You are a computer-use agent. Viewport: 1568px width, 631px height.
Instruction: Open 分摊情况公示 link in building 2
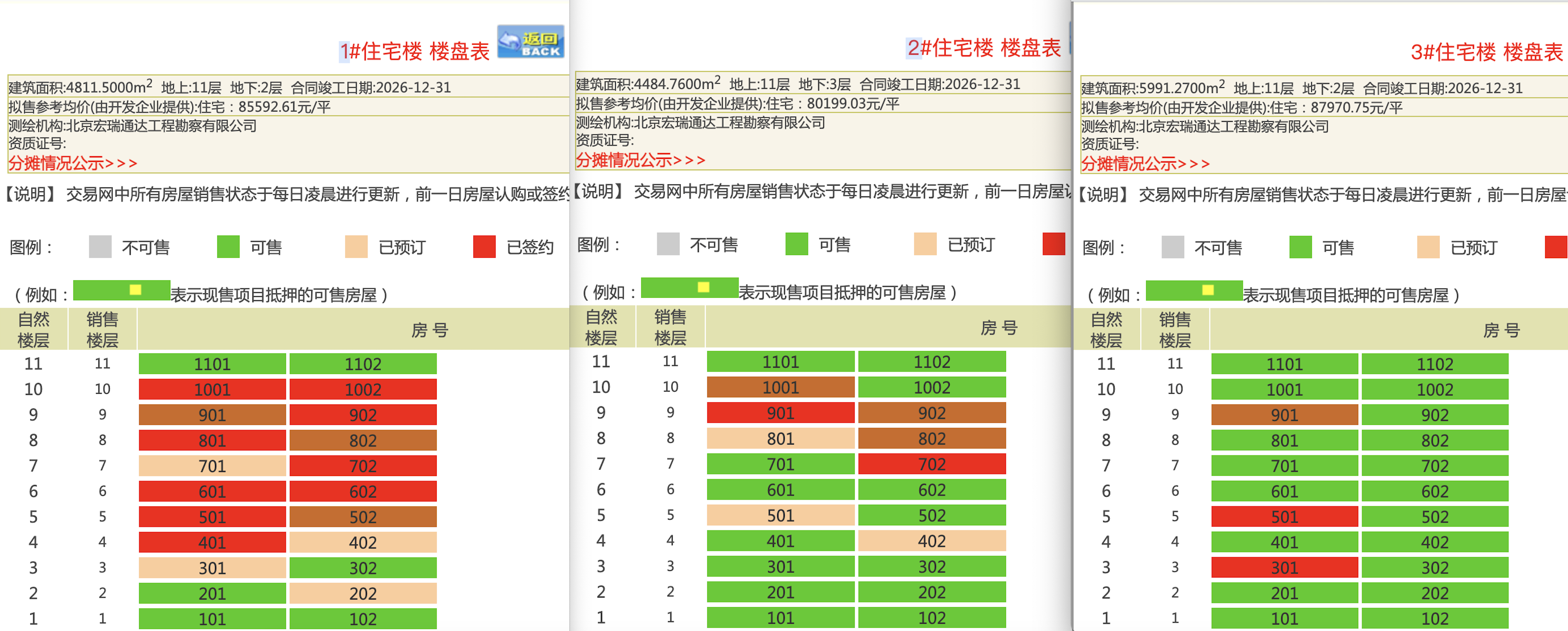[640, 160]
